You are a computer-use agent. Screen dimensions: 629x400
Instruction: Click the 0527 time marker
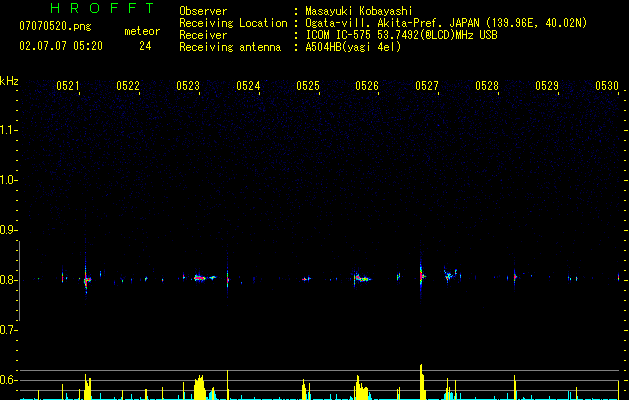pos(427,86)
